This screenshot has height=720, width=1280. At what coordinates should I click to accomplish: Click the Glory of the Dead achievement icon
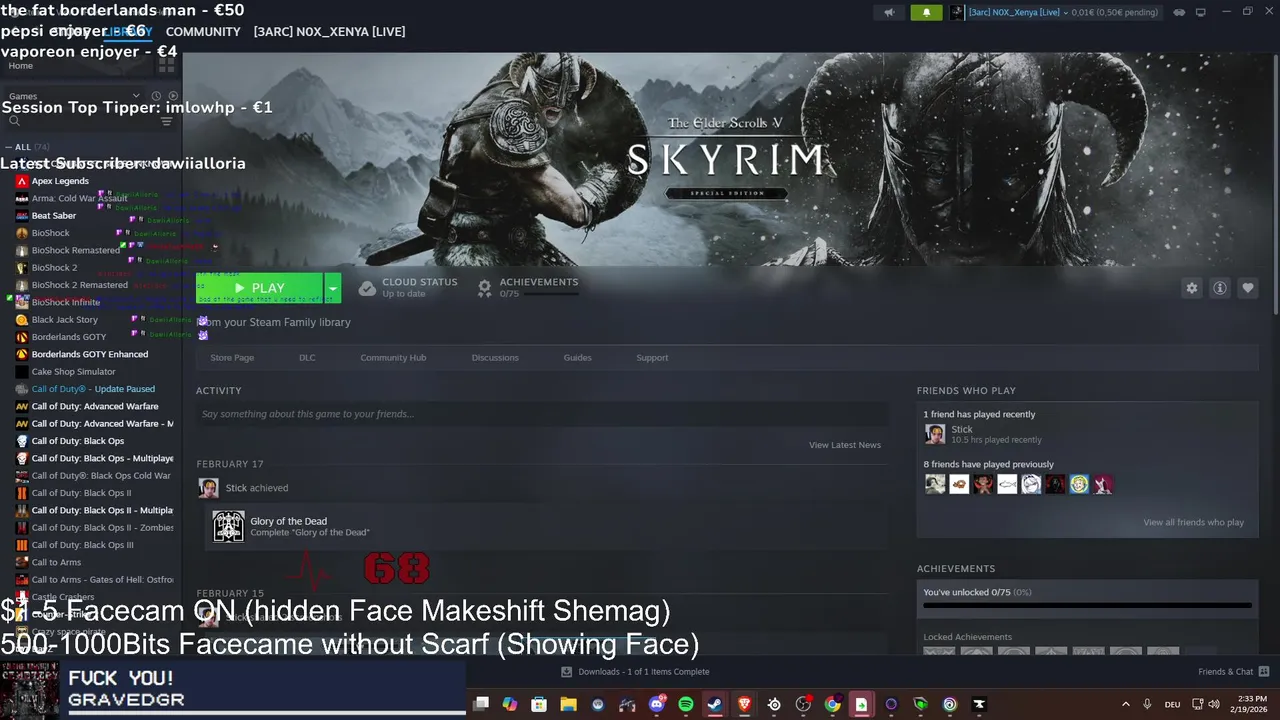point(228,526)
